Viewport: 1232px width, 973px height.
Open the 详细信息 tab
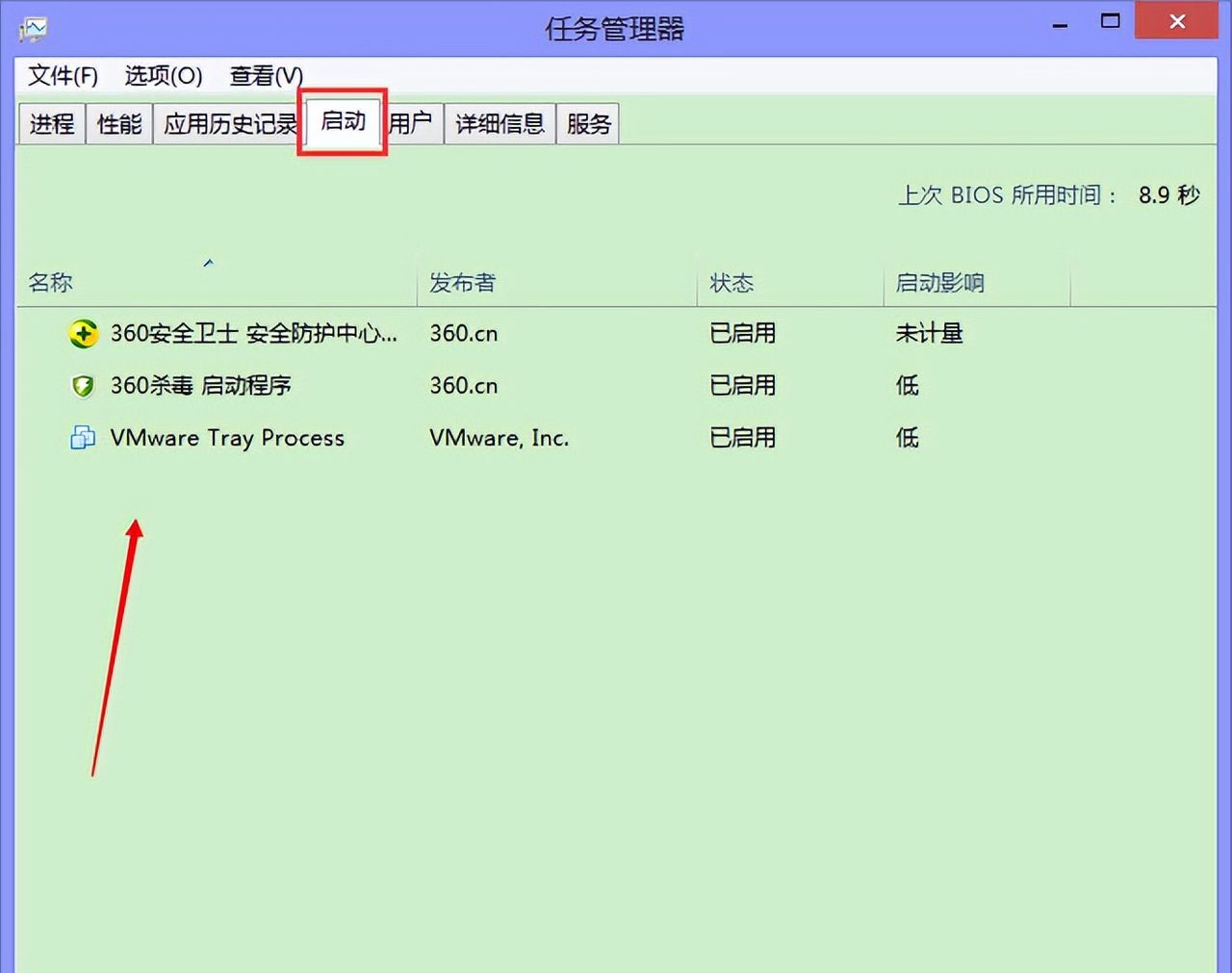pos(500,123)
